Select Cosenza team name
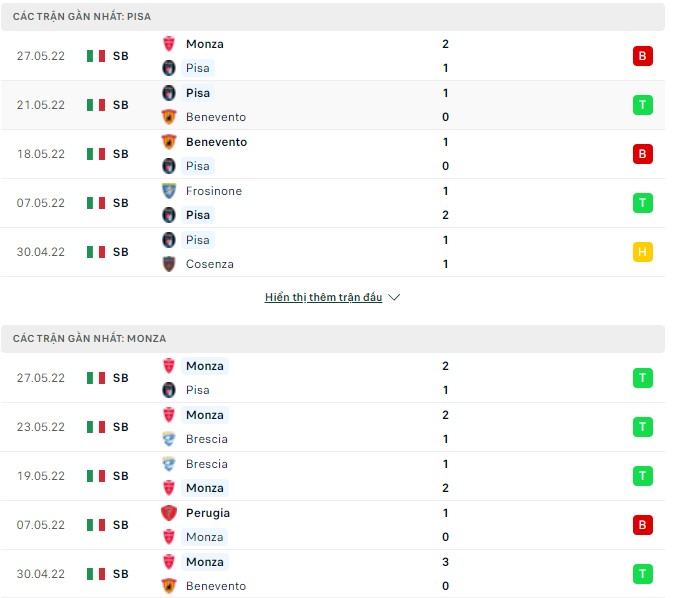Viewport: 675px width, 598px height. coord(209,264)
